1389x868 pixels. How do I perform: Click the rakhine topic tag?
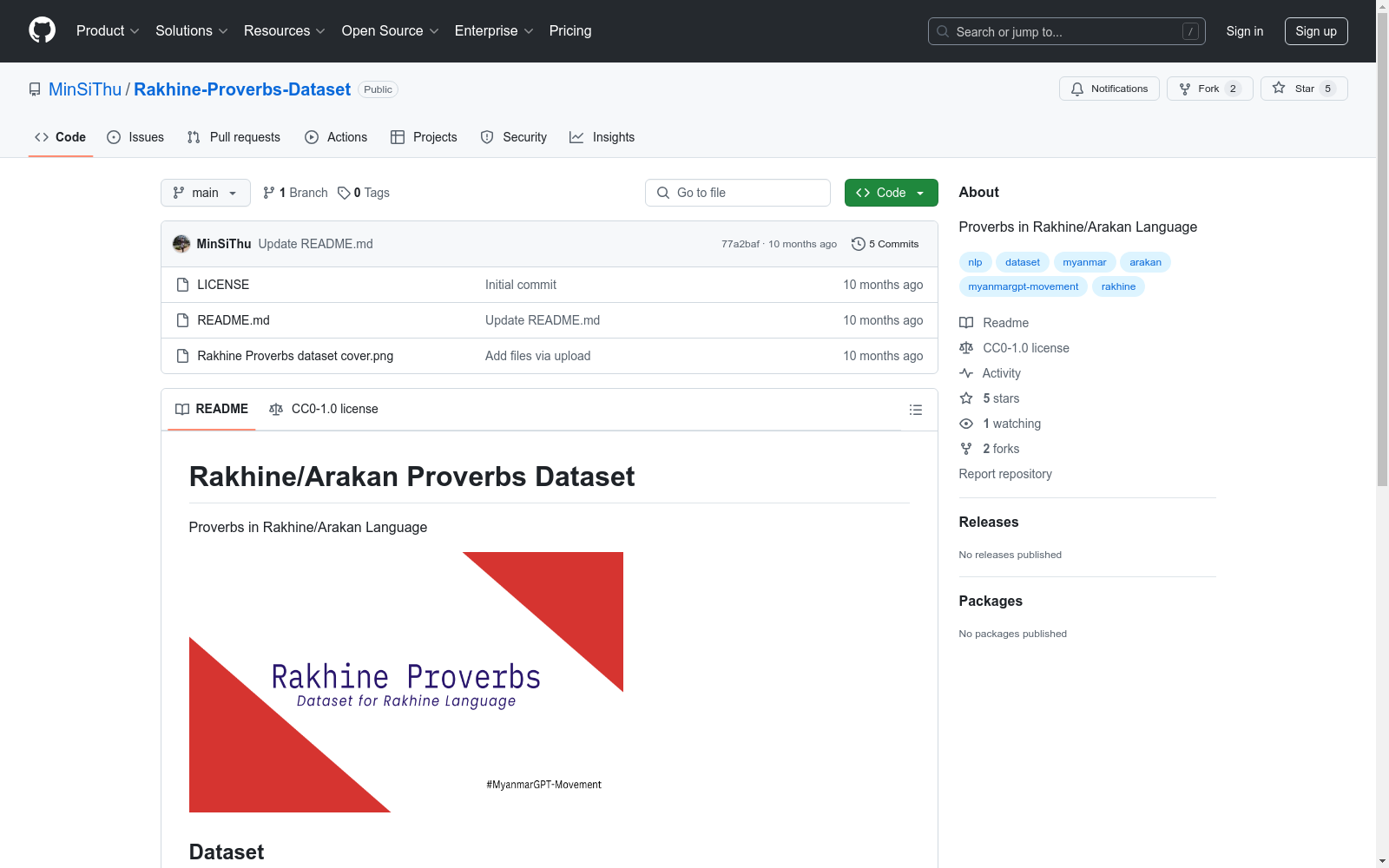click(1118, 286)
